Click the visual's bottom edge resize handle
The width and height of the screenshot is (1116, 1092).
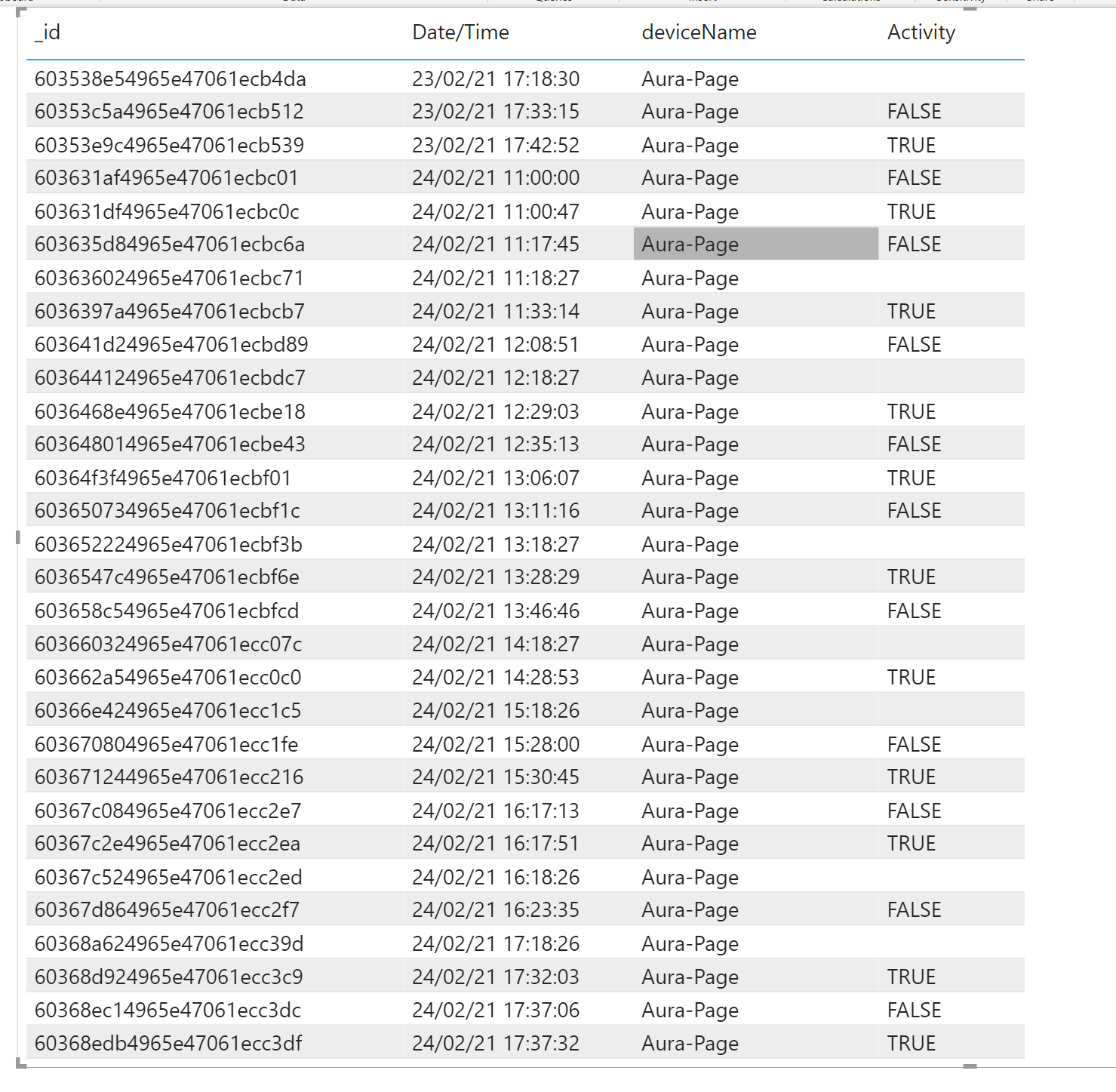coord(970,1066)
